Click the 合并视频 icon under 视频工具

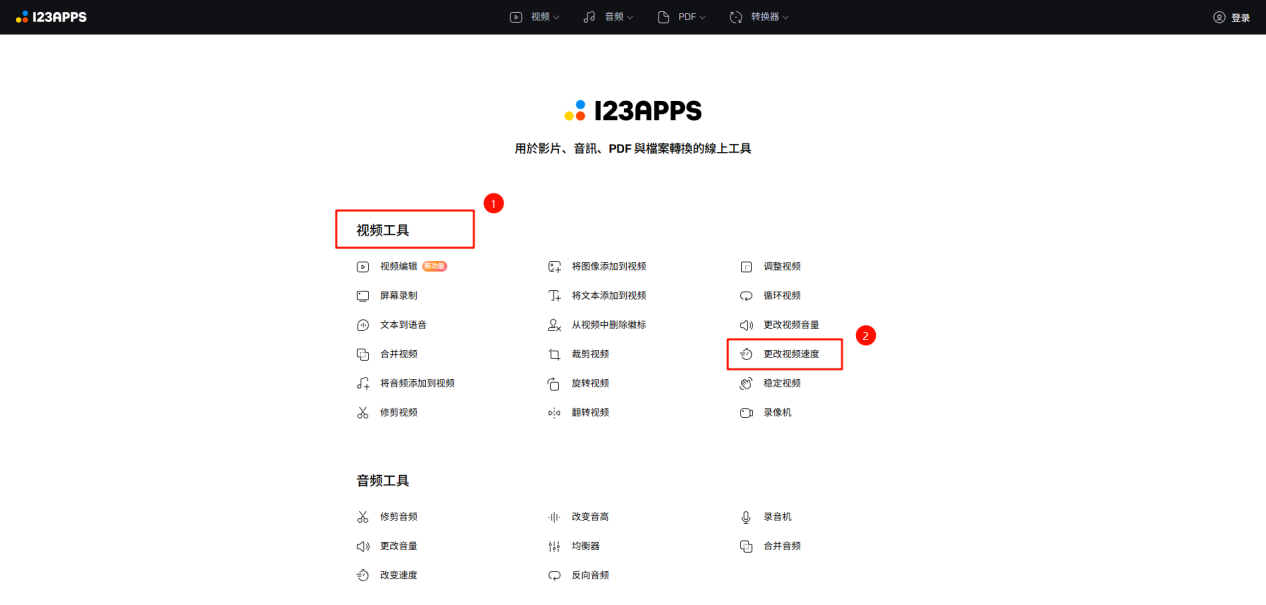tap(363, 354)
